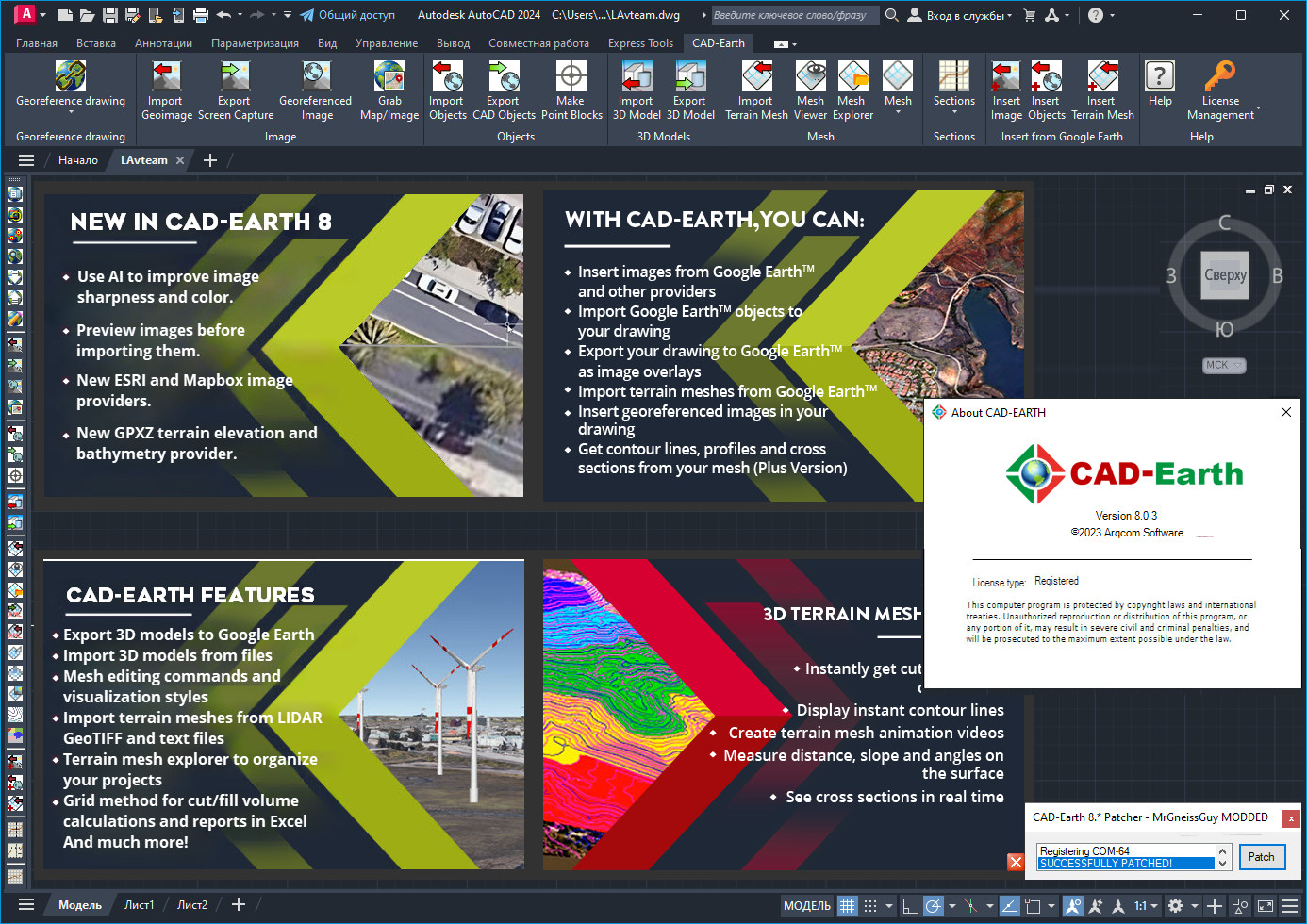Add a new layout with plus
Viewport: 1307px width, 924px height.
[x=239, y=905]
